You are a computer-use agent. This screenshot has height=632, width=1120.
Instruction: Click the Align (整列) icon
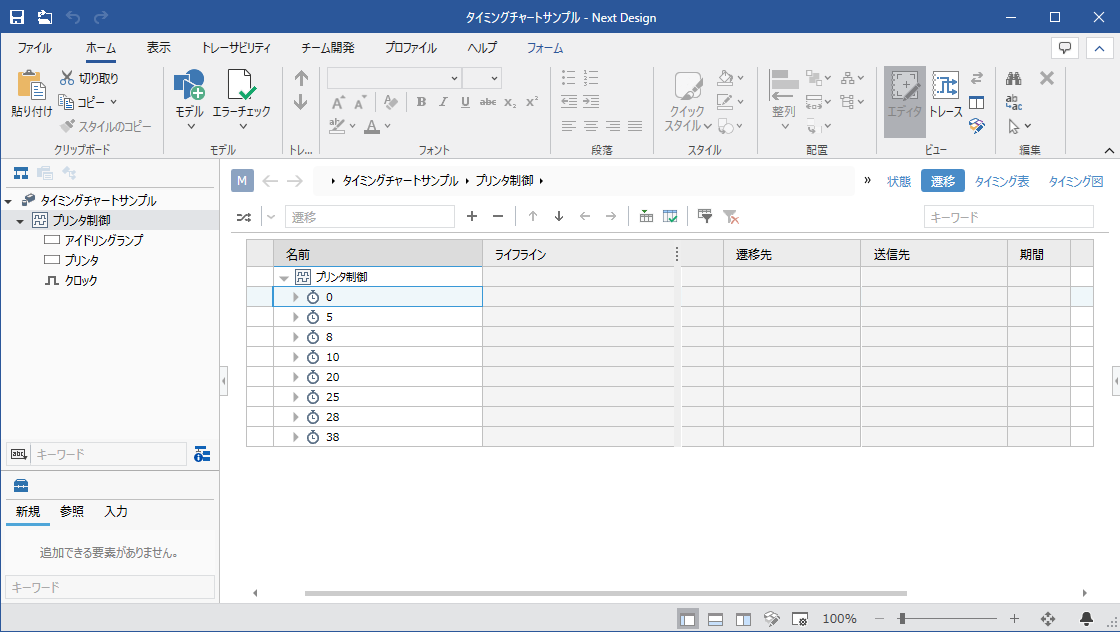784,86
